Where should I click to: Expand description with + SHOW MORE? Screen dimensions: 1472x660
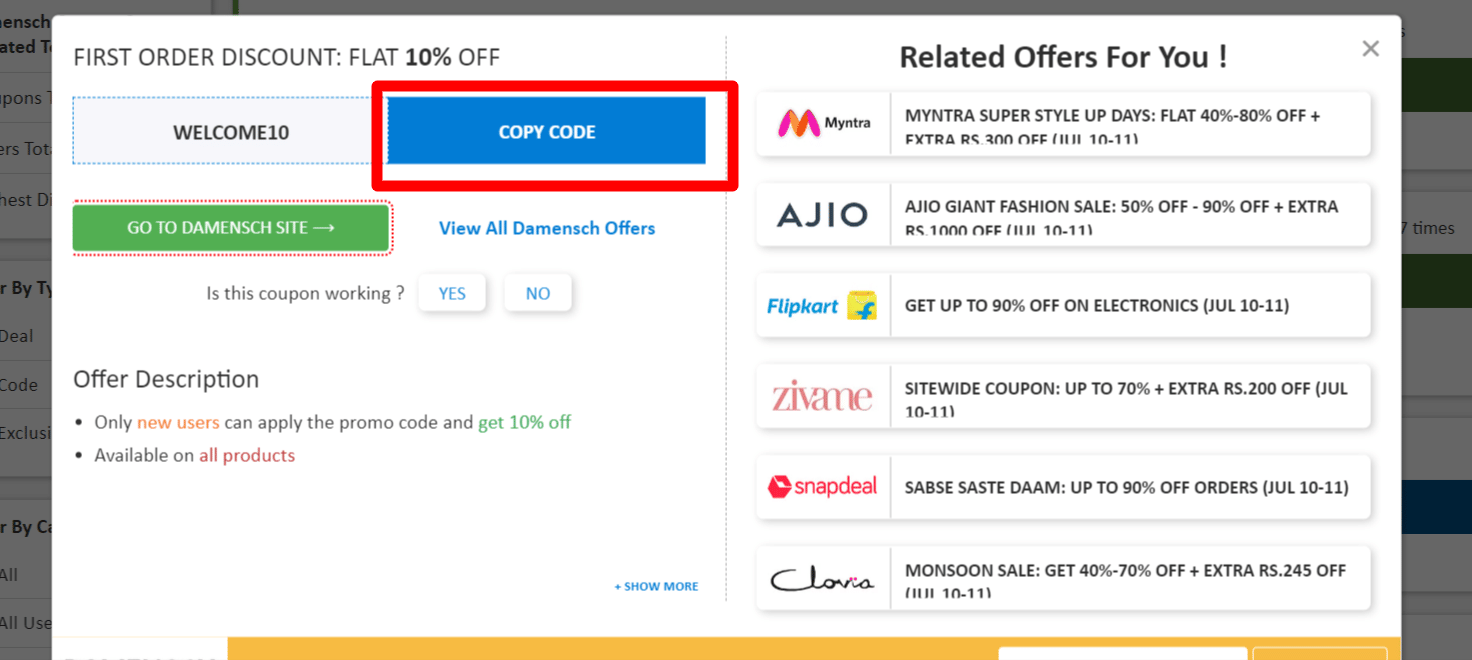[x=656, y=586]
